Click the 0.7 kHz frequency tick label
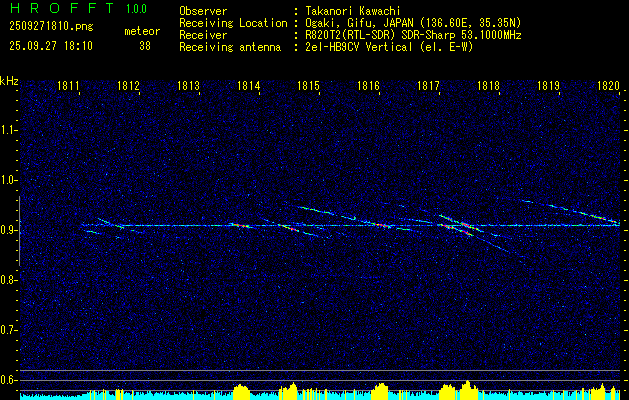Viewport: 629px width, 400px height. (x=8, y=330)
